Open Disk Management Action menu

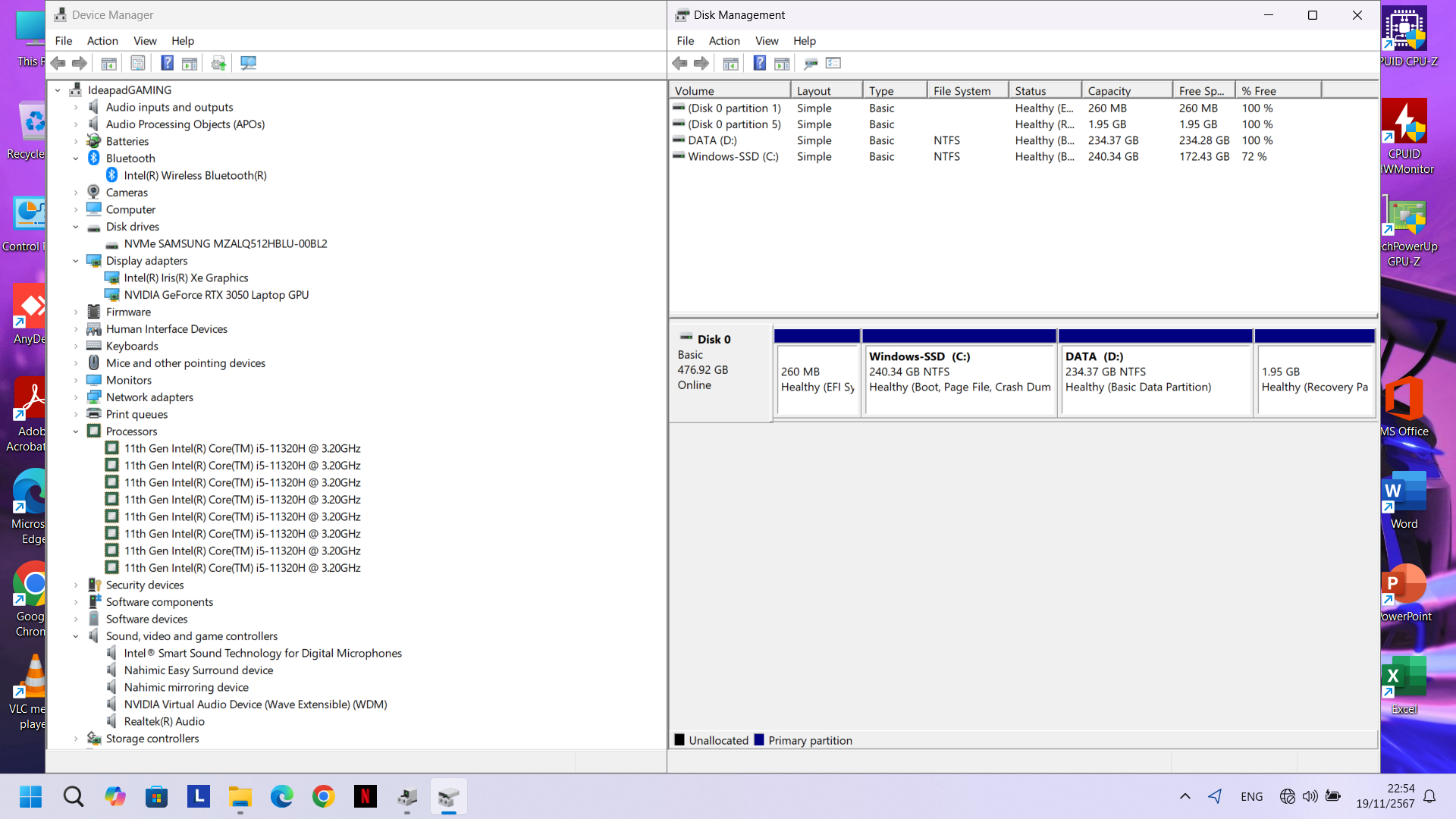tap(724, 41)
